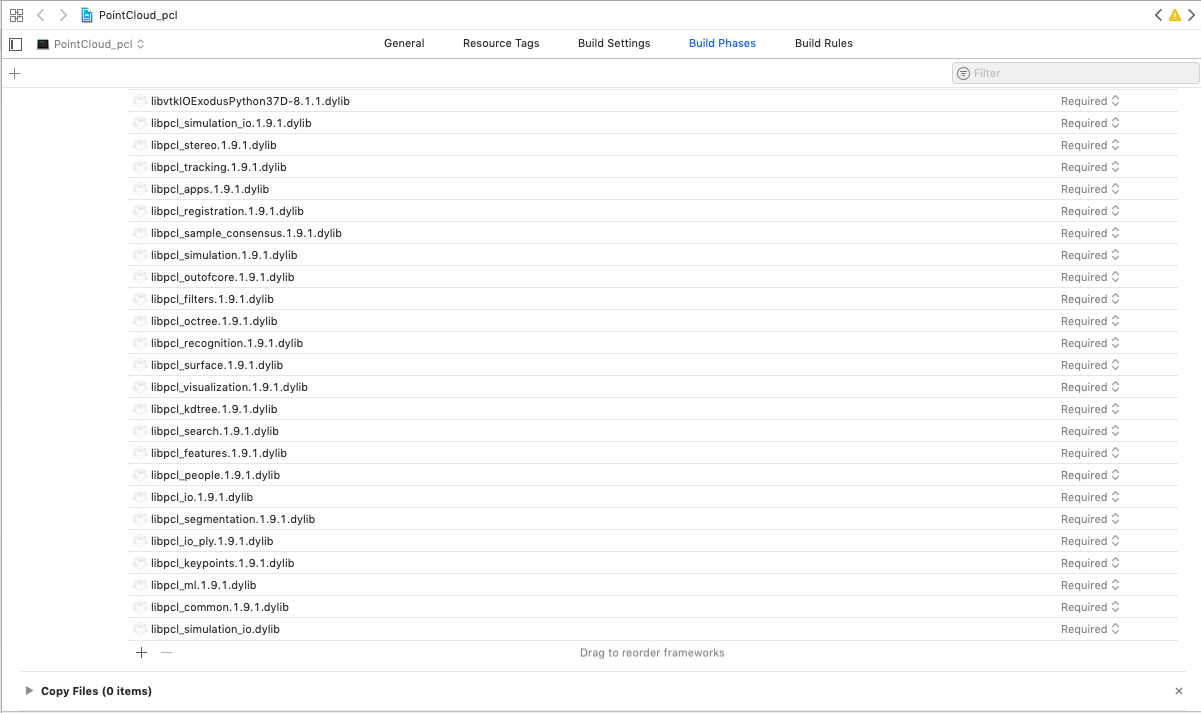Remove framework with the minus button
The image size is (1201, 713).
tap(166, 652)
